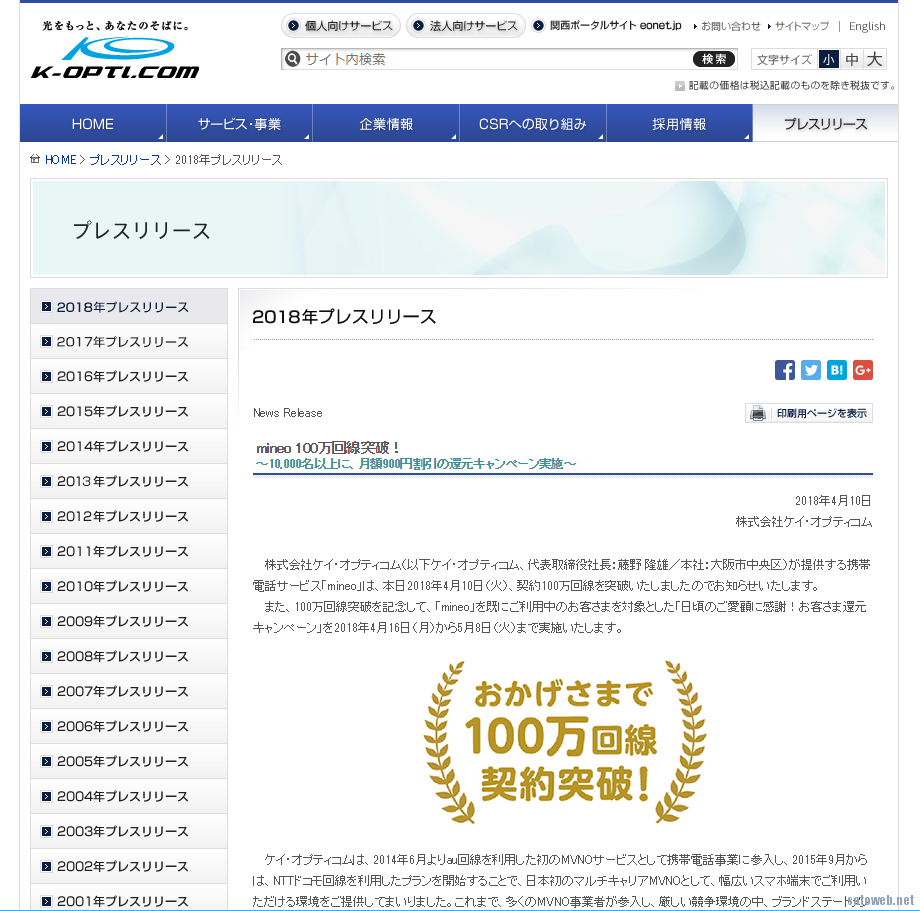
Task: Open 2012年プレスリリース in the sidebar
Action: [129, 516]
